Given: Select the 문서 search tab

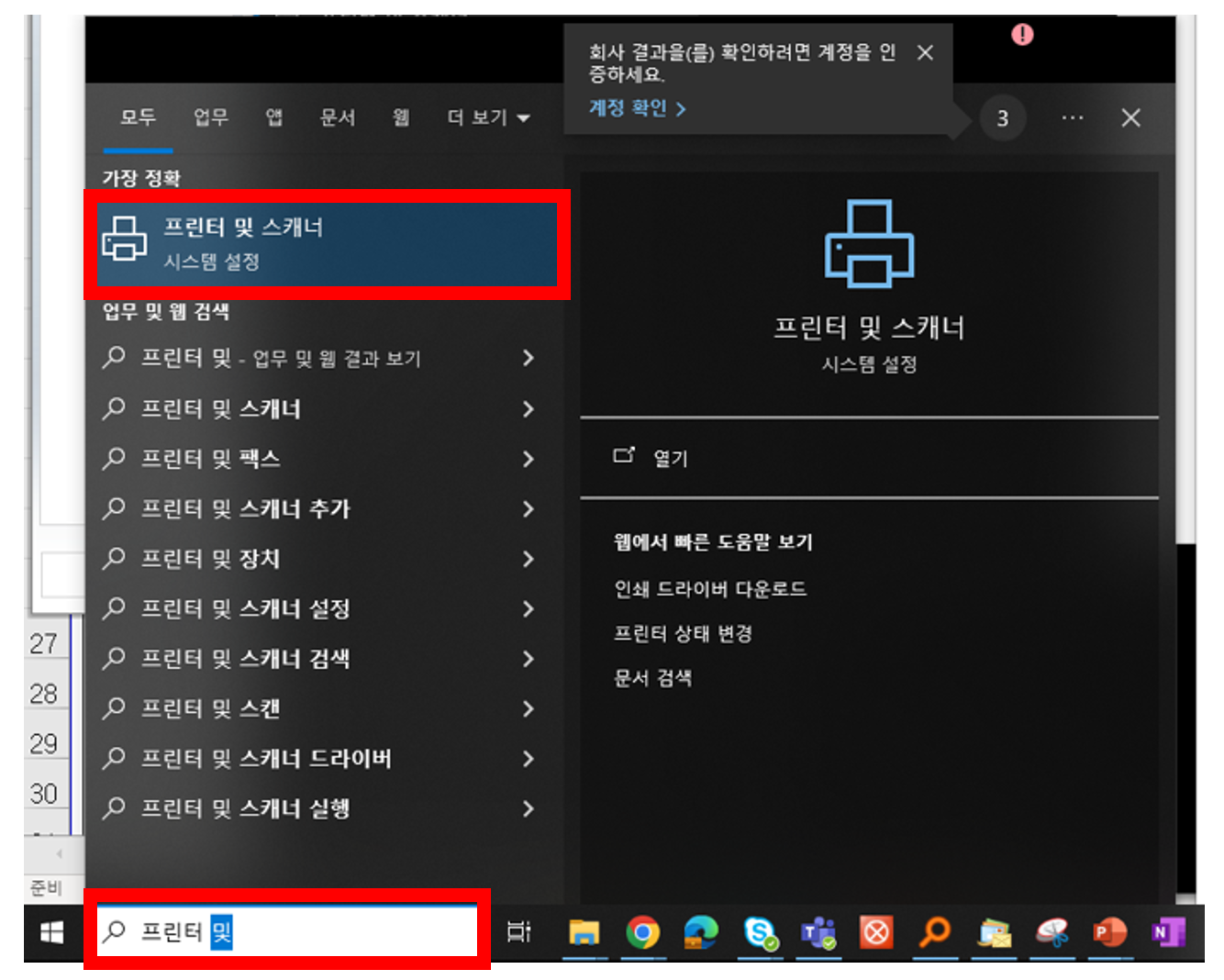Looking at the screenshot, I should click(x=337, y=117).
